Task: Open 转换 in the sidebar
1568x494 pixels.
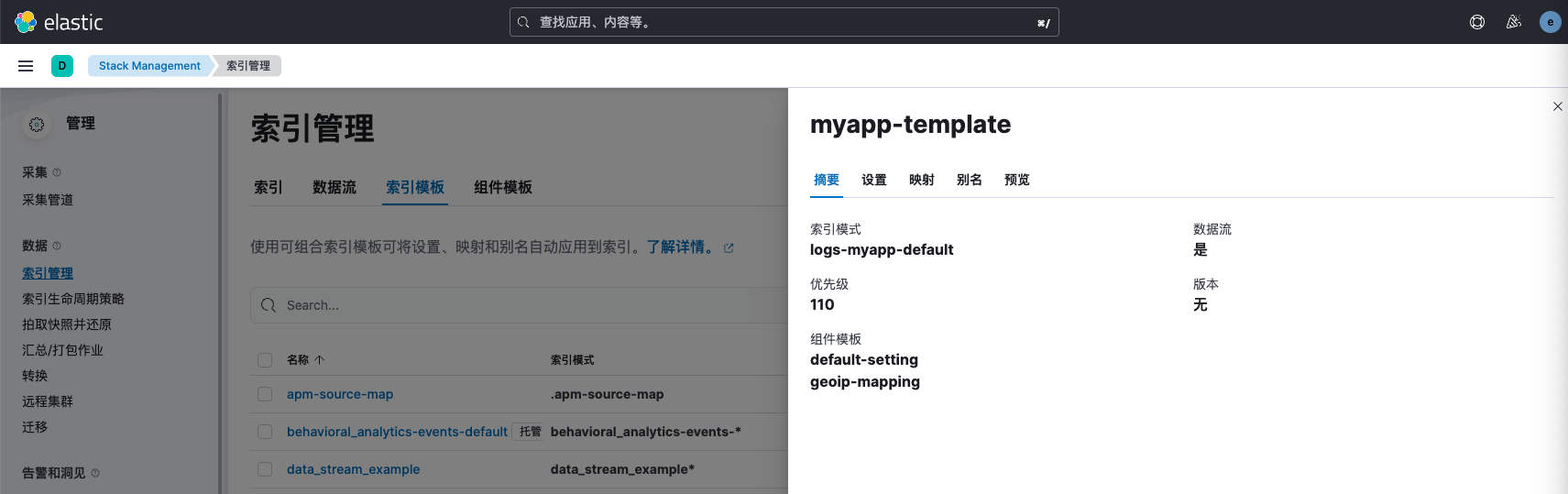Action: 35,376
